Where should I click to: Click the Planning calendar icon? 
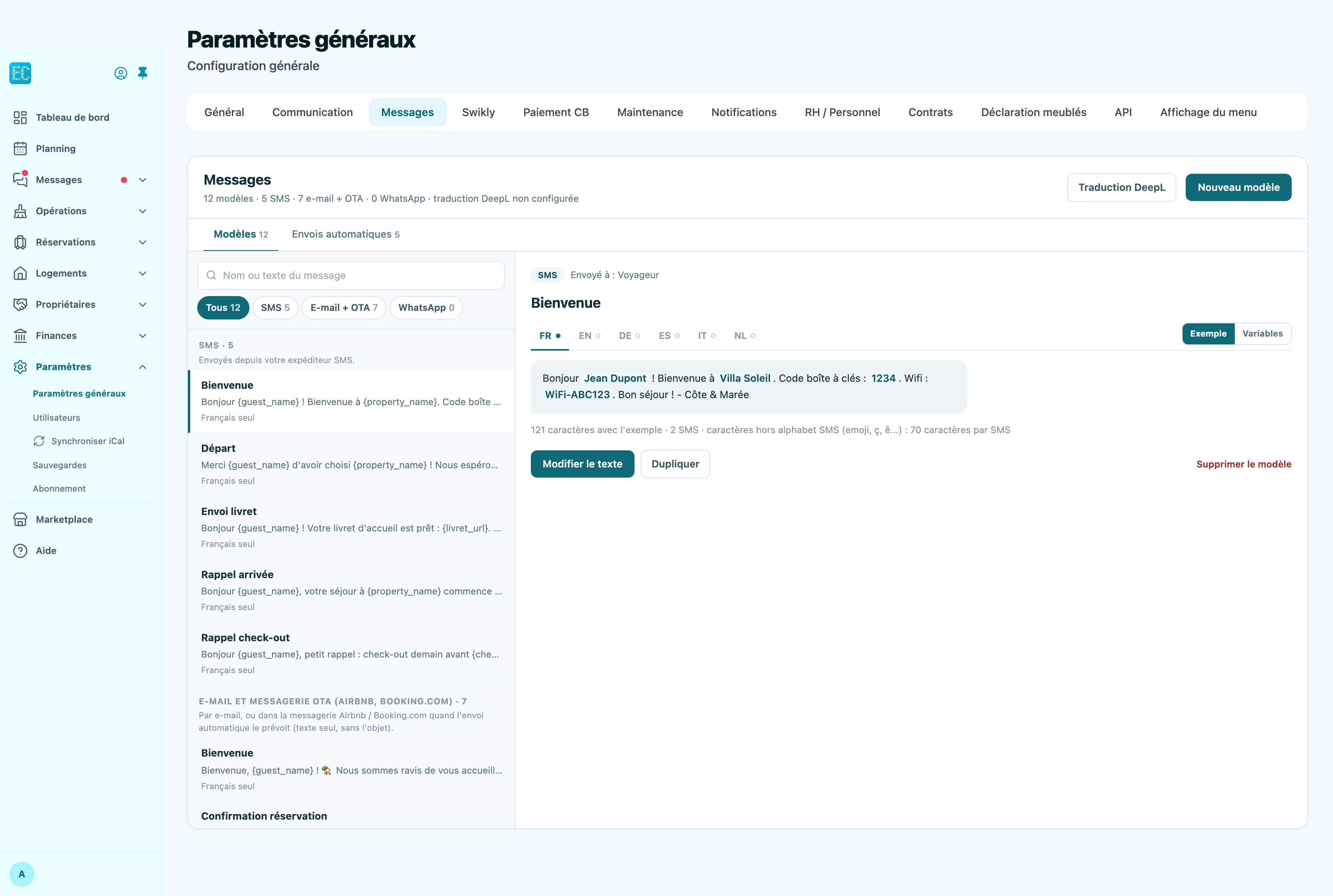point(20,148)
